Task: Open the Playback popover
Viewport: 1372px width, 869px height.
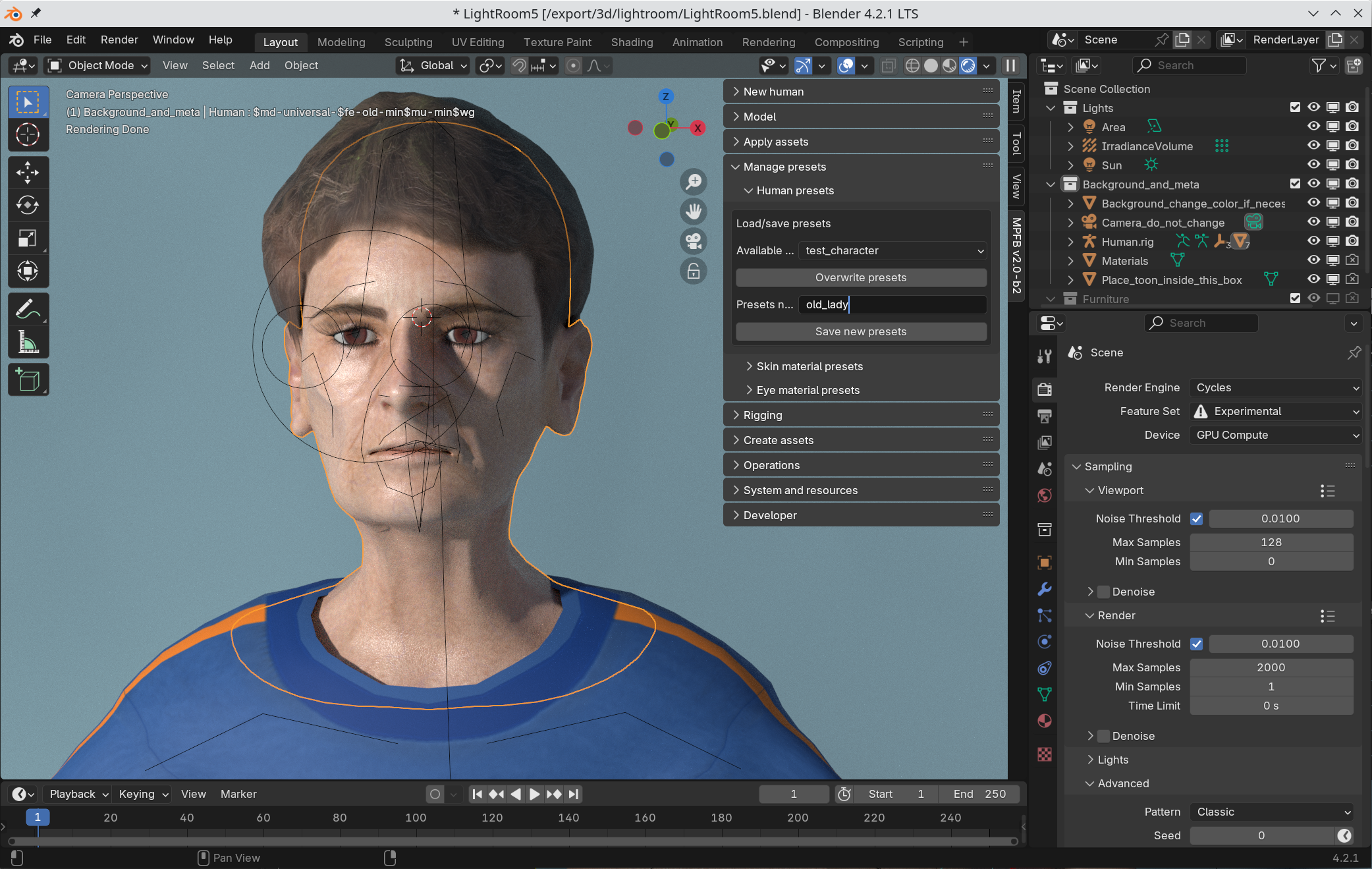Action: click(x=78, y=794)
